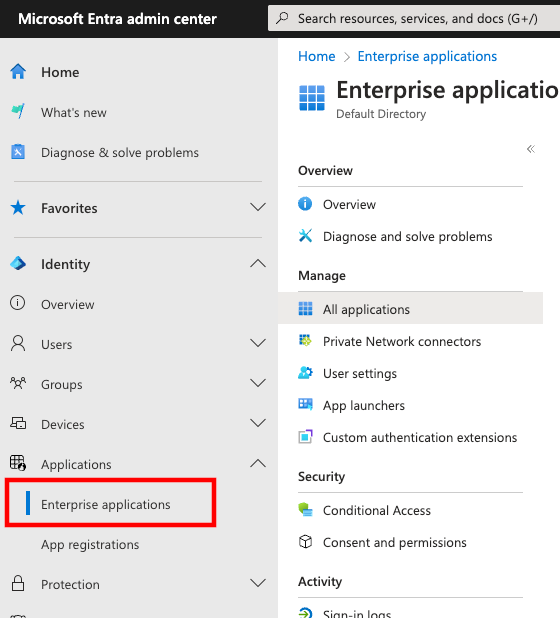Click the Microsoft Entra admin center title
Image resolution: width=560 pixels, height=618 pixels.
[x=117, y=19]
